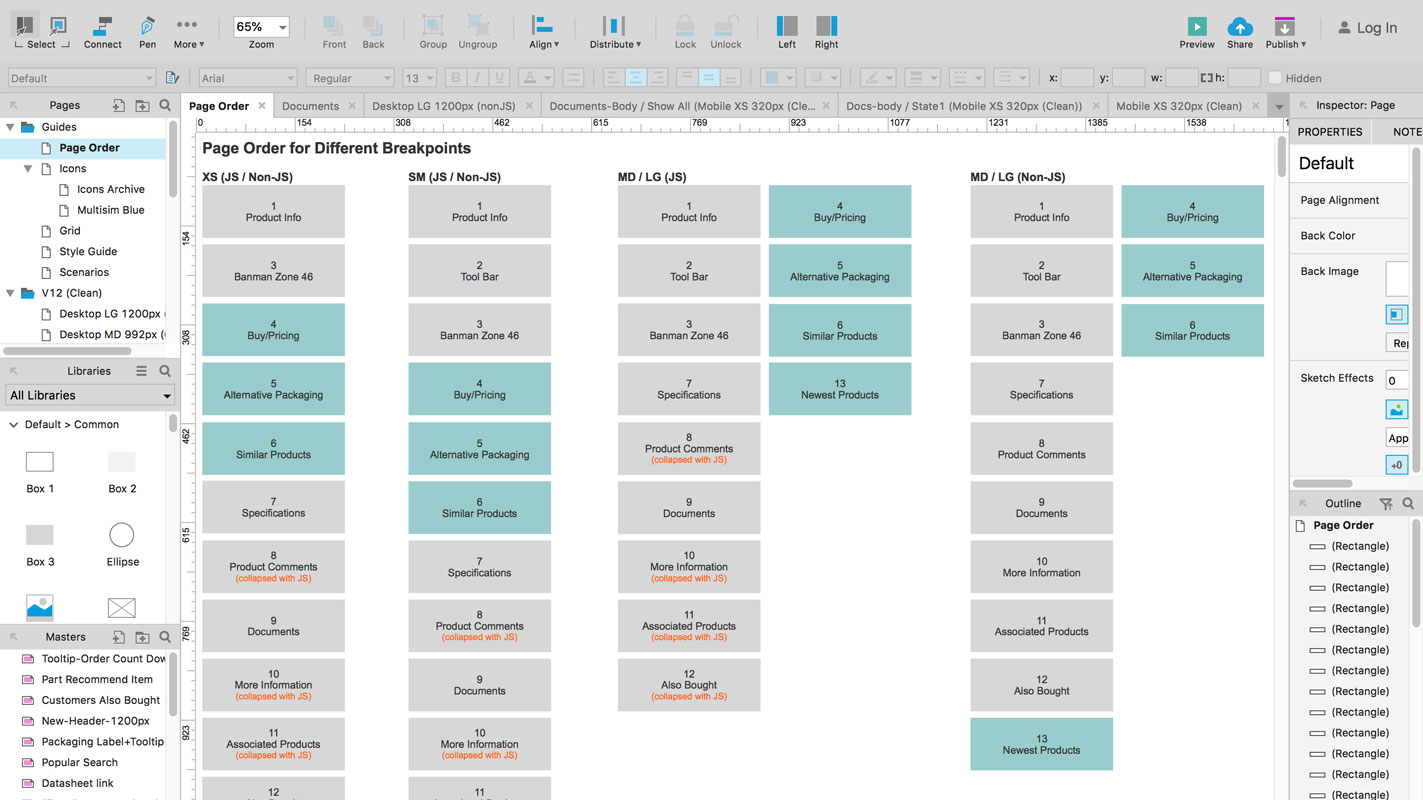
Task: Click the Share cloud icon
Action: [1239, 27]
